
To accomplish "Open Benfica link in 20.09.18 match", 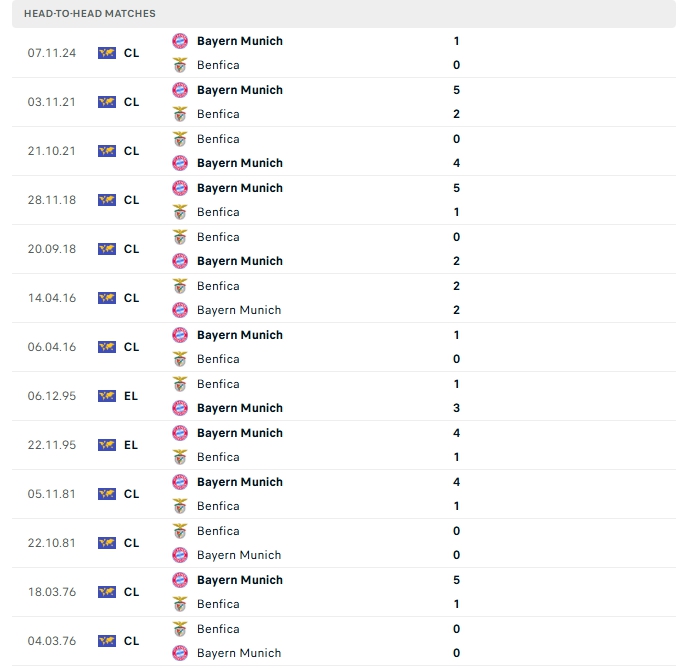I will pos(218,237).
